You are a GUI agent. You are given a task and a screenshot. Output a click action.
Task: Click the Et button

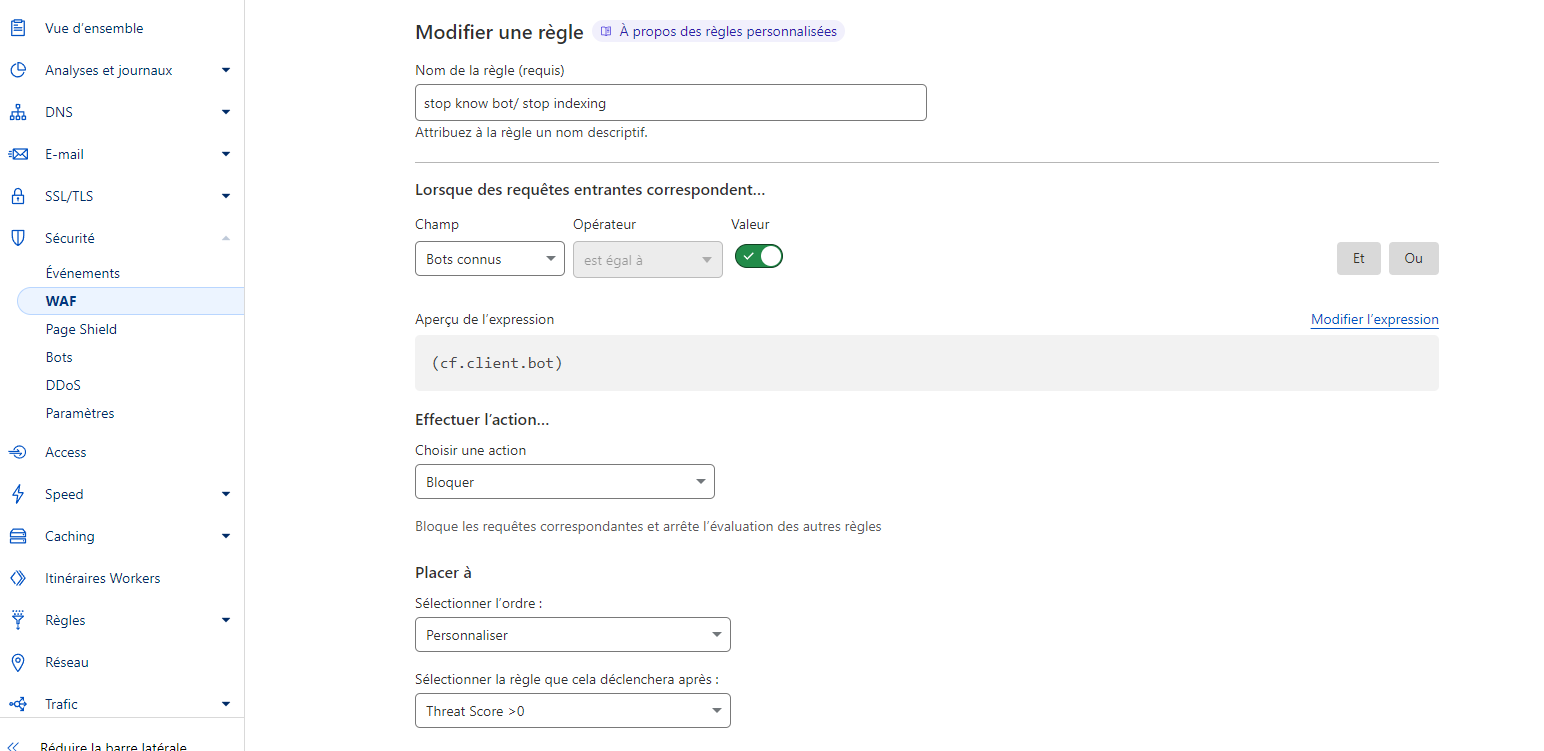tap(1358, 258)
